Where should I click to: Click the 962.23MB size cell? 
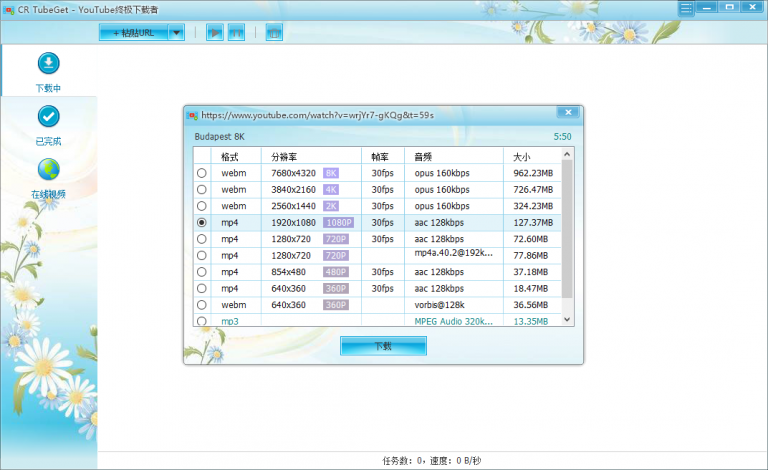(x=533, y=173)
